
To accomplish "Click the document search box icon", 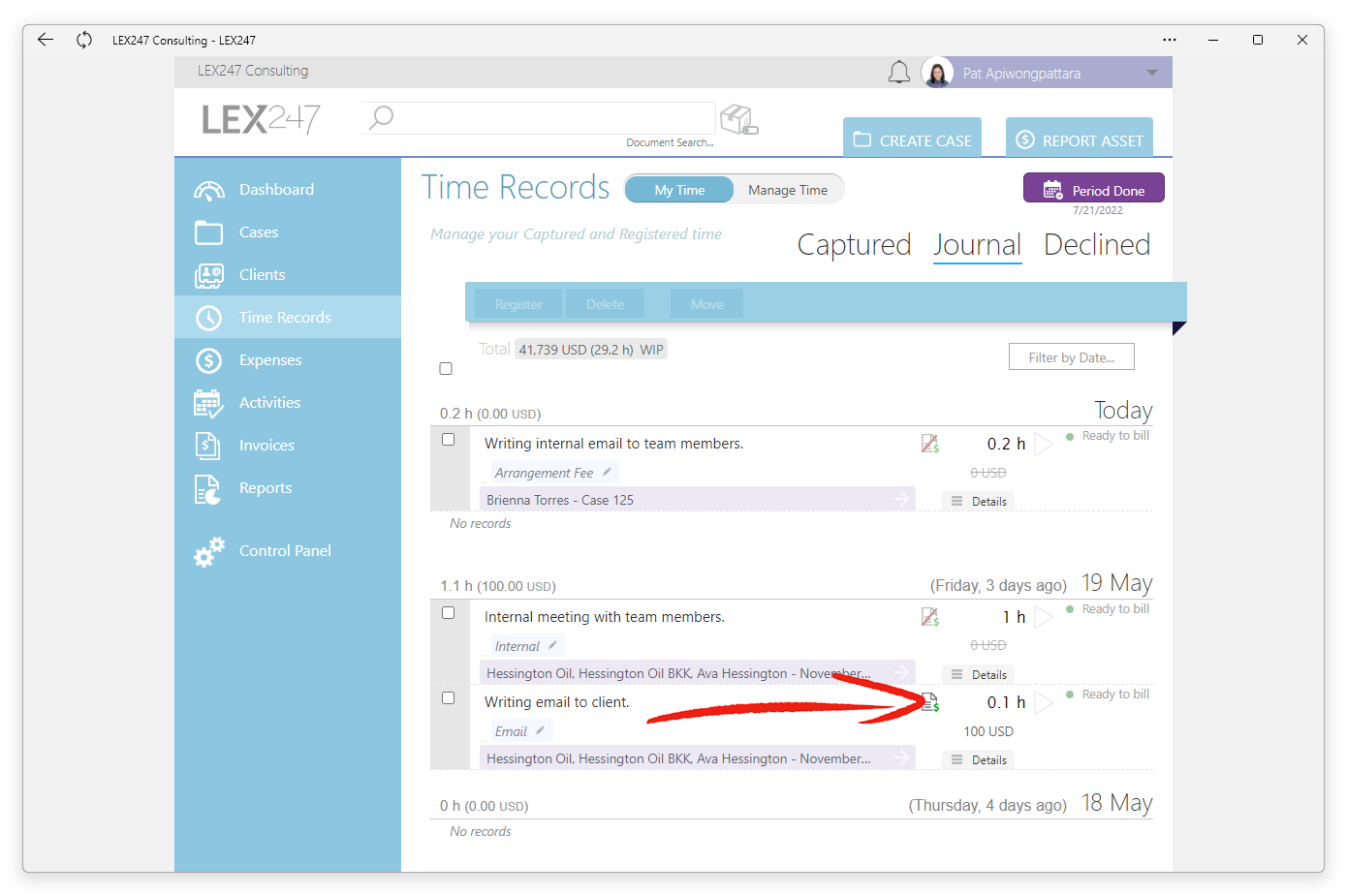I will 739,119.
